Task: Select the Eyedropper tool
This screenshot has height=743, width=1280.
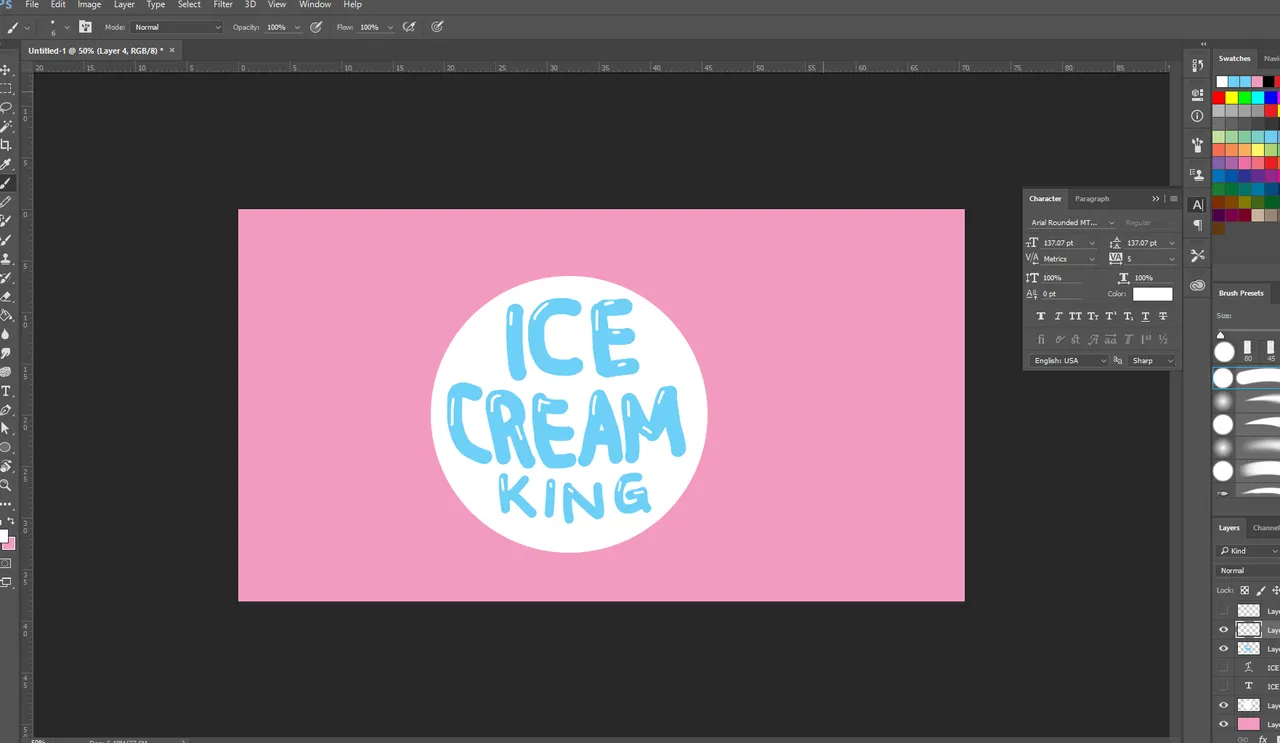Action: point(6,165)
